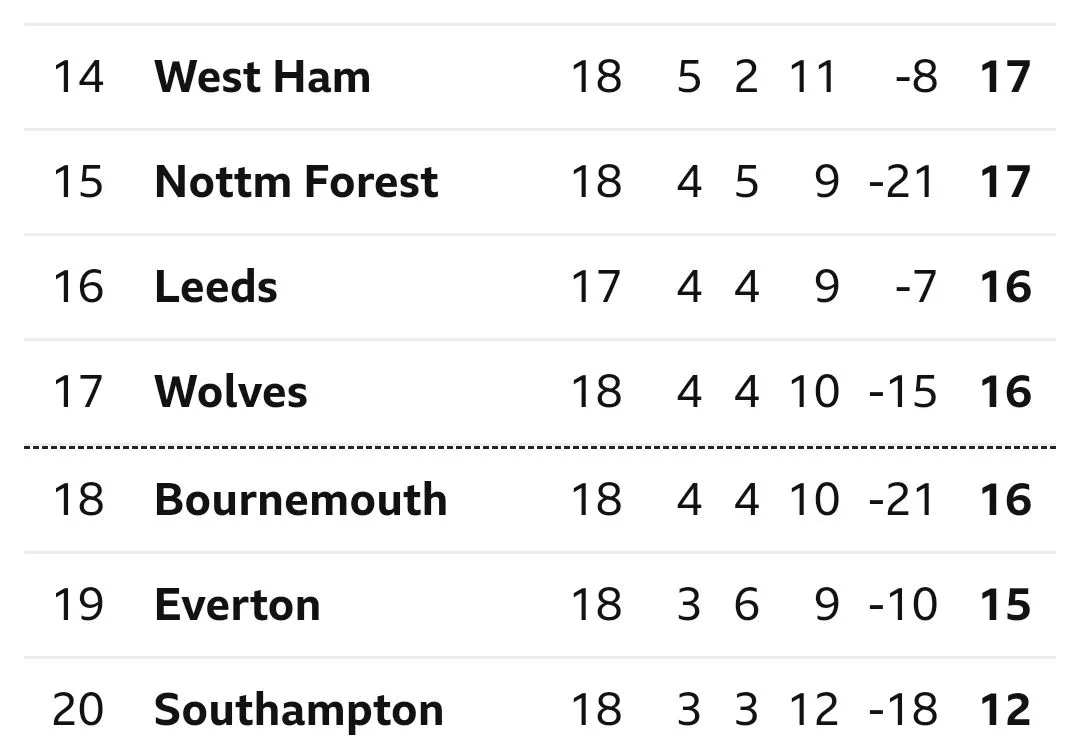Select the Everton team name
Image resolution: width=1080 pixels, height=756 pixels.
pos(237,606)
